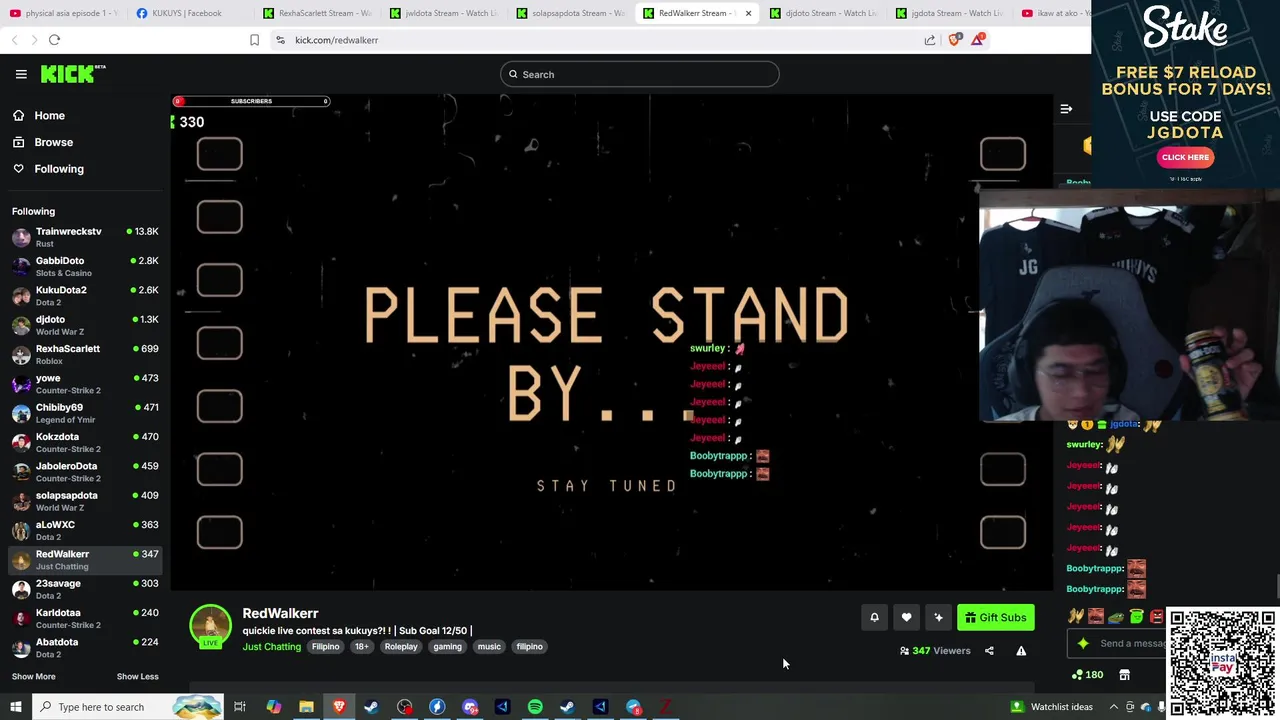This screenshot has width=1280, height=720.
Task: Collapse following list with Show Less
Action: (x=137, y=676)
